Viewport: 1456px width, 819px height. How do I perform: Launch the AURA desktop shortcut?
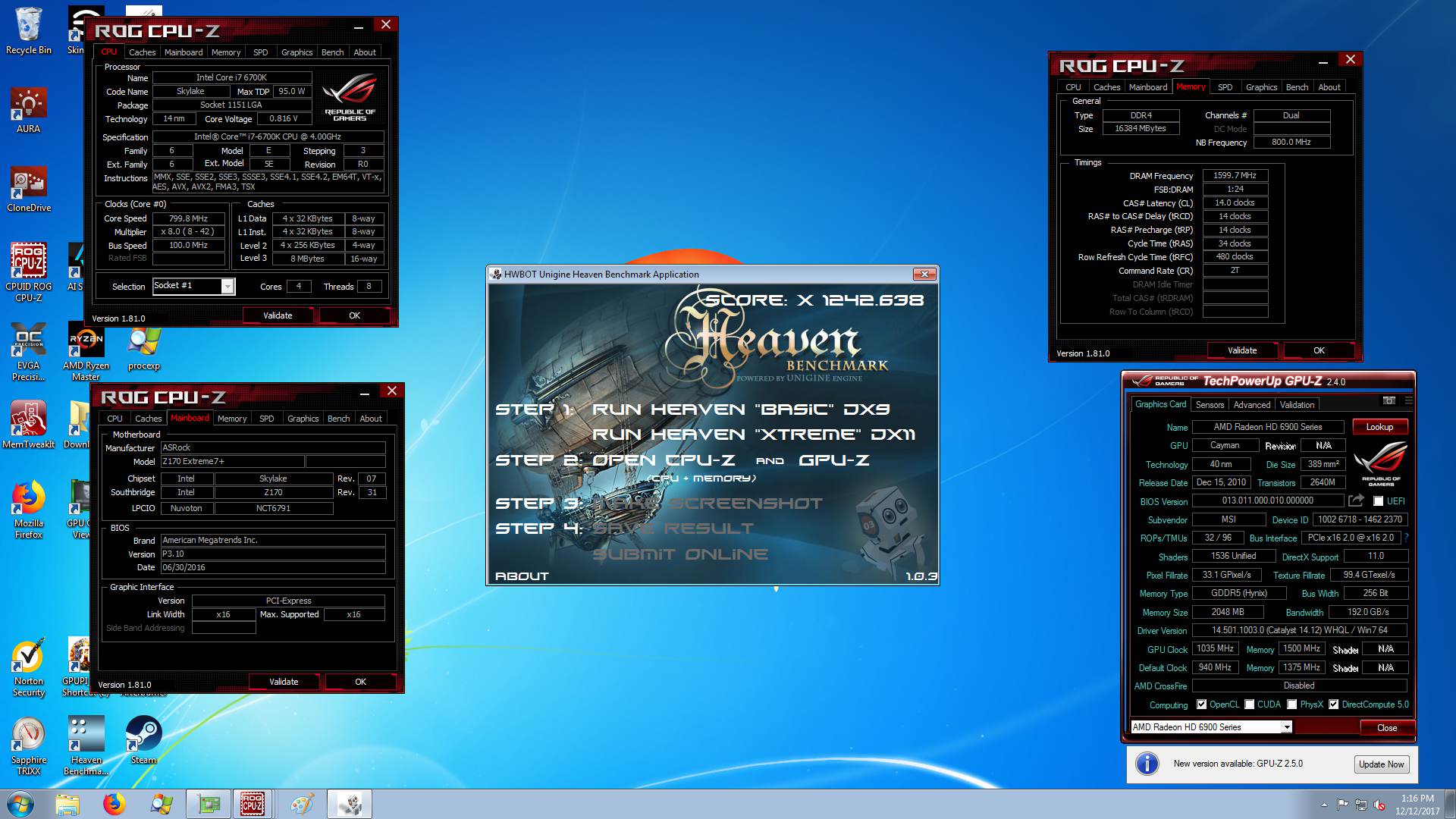point(29,111)
